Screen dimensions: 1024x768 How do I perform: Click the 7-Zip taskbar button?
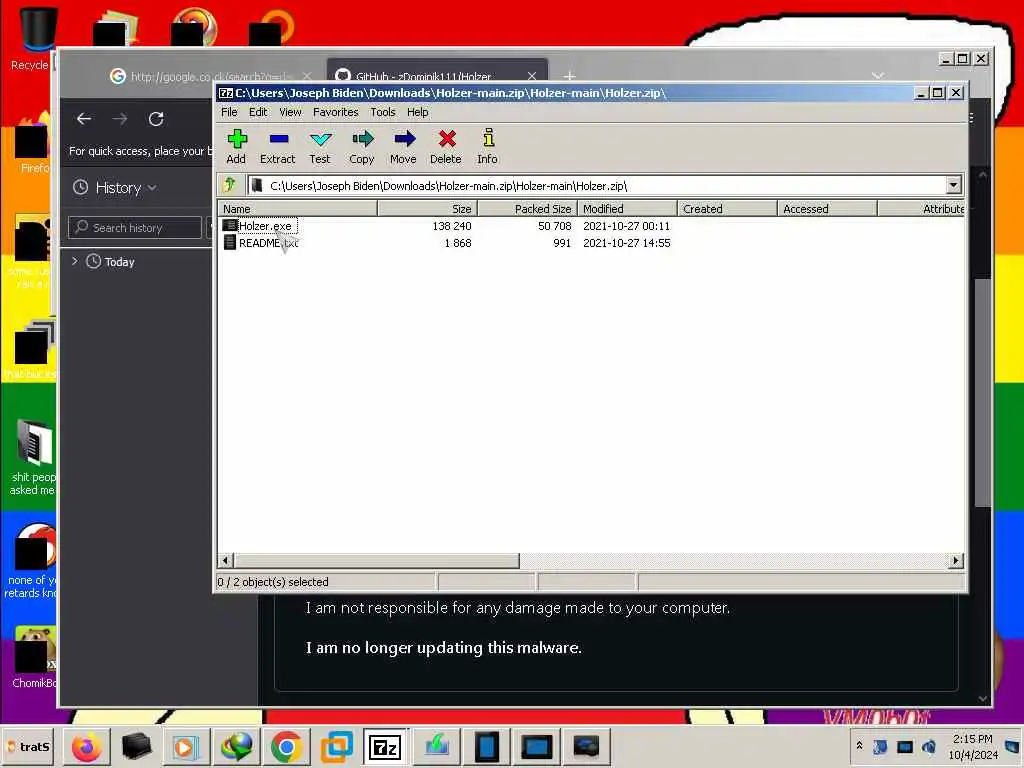tap(385, 747)
